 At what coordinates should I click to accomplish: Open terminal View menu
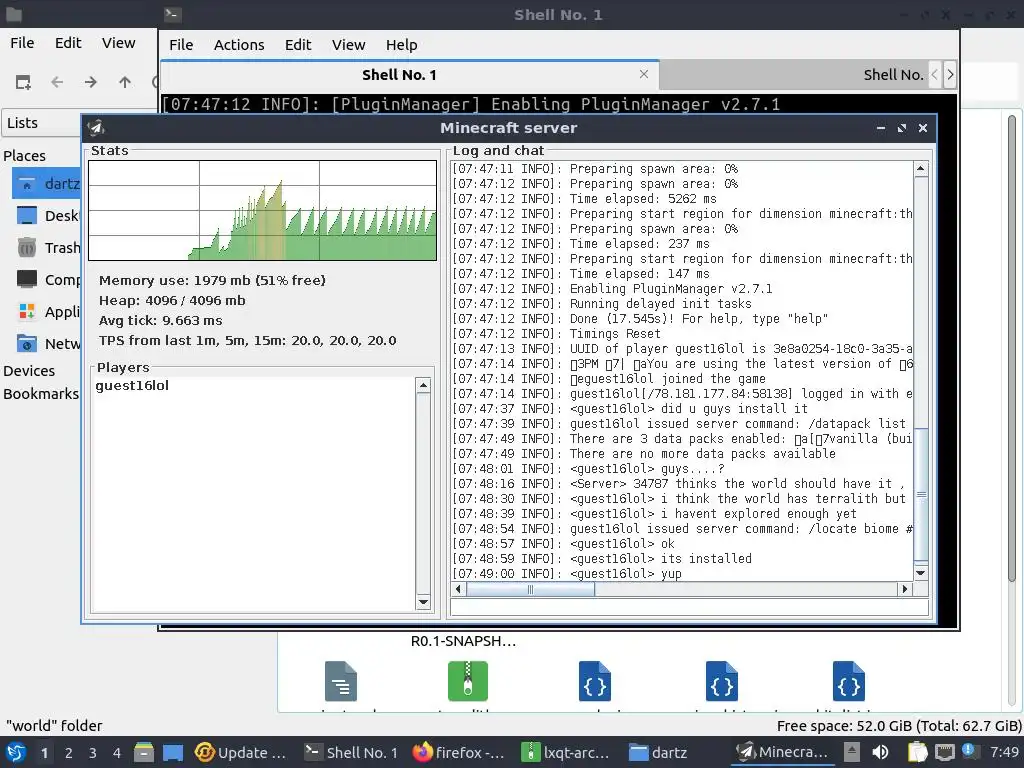[348, 44]
